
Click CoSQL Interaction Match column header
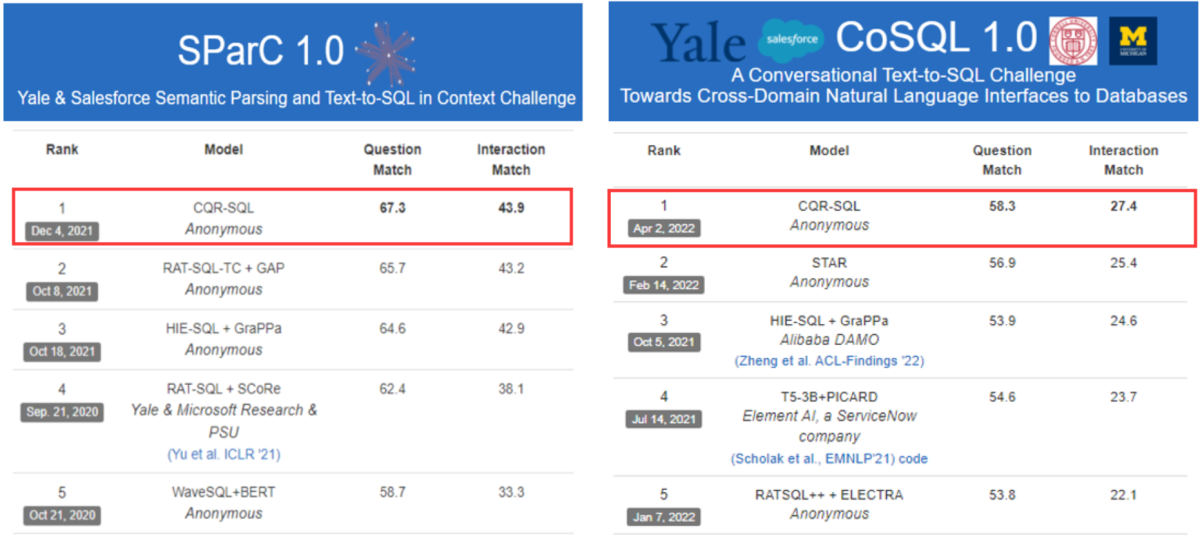pos(1123,160)
